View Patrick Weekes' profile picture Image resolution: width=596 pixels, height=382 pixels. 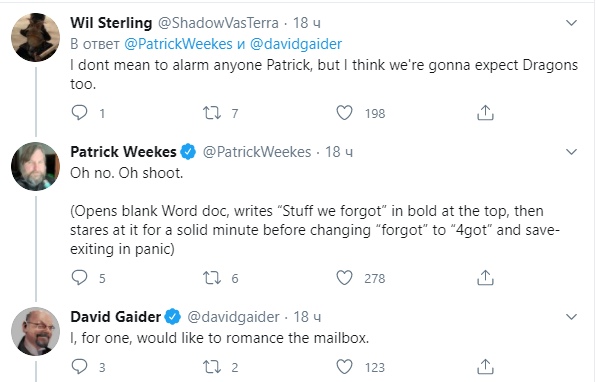click(x=35, y=166)
